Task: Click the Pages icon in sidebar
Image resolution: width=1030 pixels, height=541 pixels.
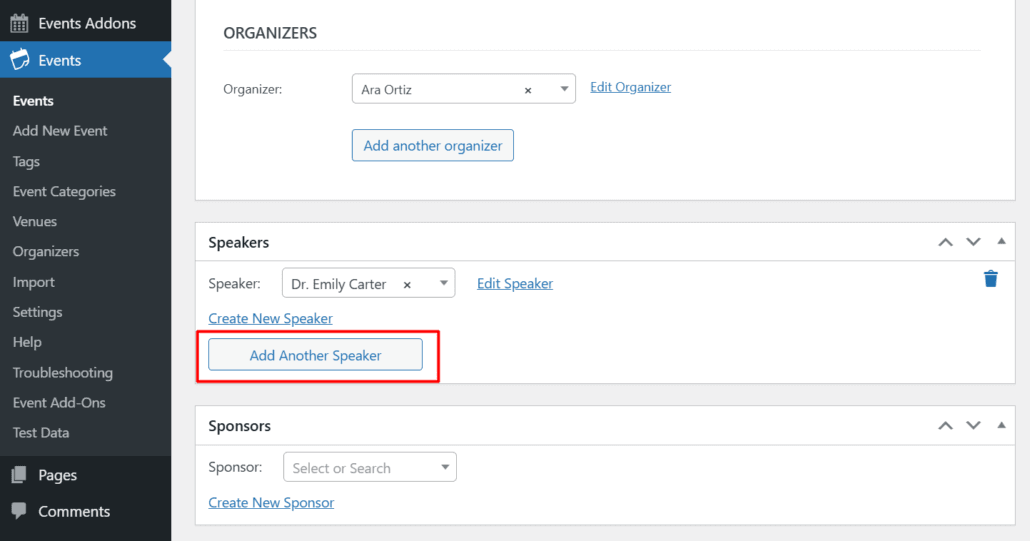Action: point(19,475)
